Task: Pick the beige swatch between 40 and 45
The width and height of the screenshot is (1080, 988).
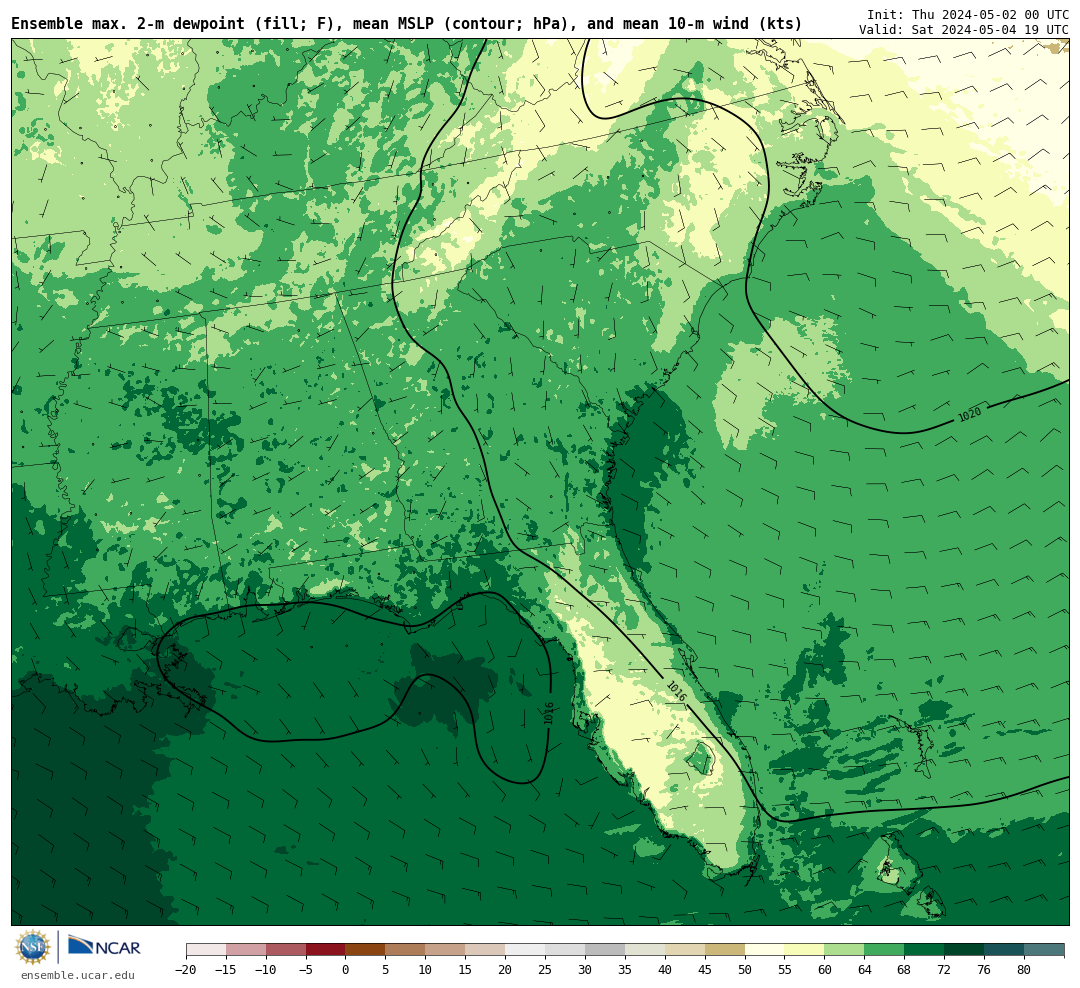Action: [x=685, y=950]
